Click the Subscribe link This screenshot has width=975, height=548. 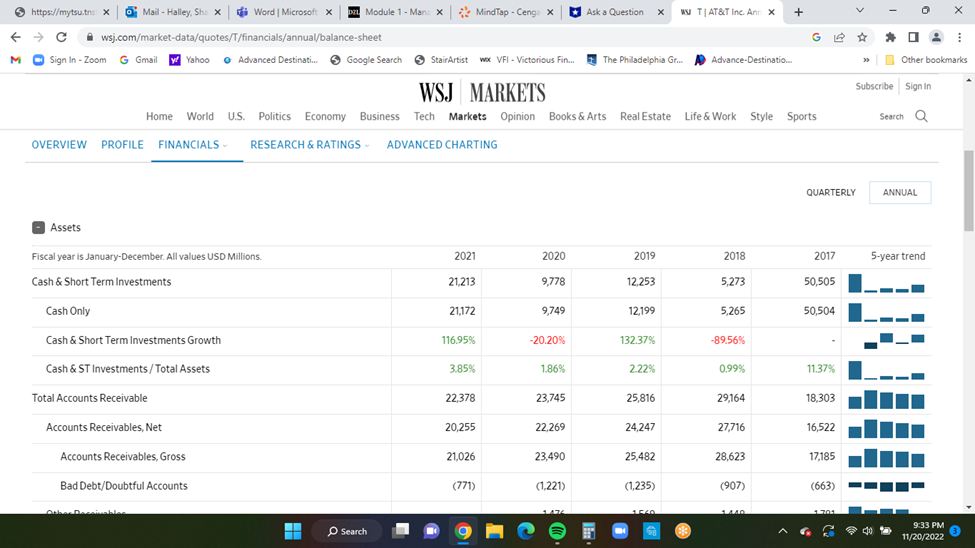point(874,86)
